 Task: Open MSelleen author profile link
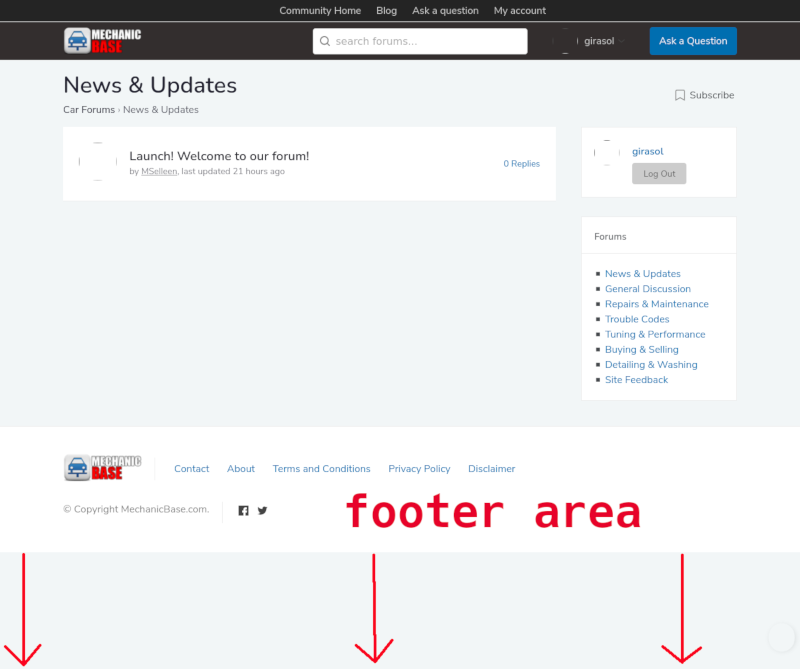159,171
